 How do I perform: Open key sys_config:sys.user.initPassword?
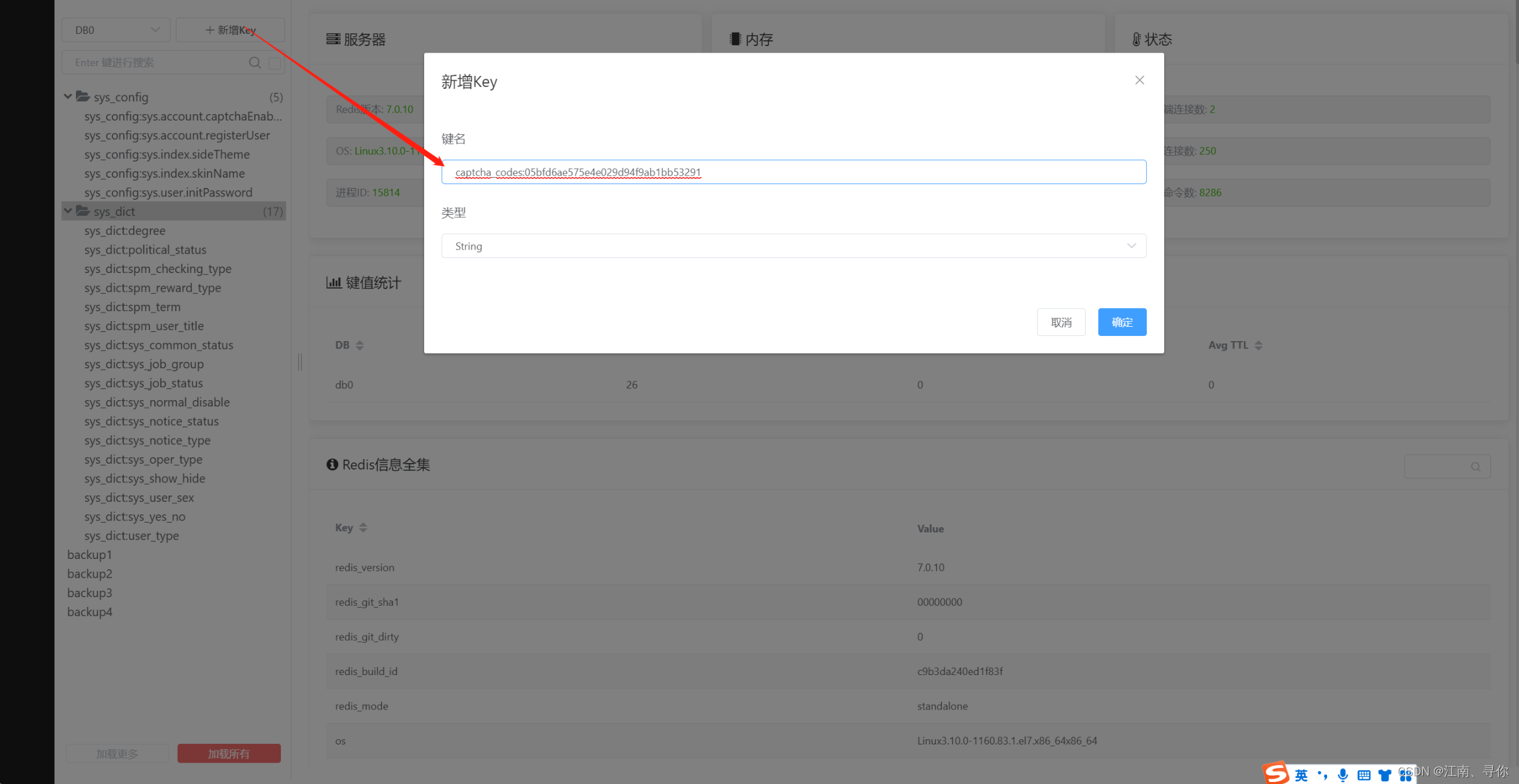[x=168, y=193]
